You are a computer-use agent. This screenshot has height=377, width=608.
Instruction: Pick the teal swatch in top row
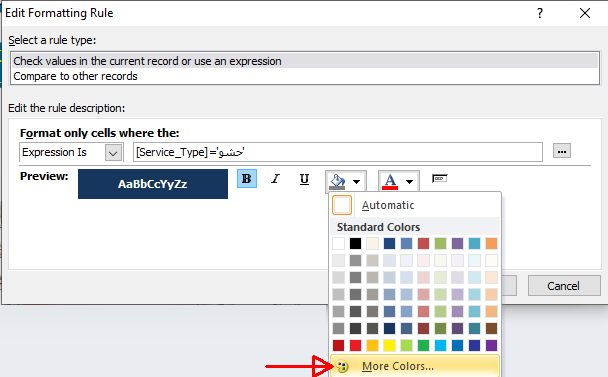(x=474, y=244)
